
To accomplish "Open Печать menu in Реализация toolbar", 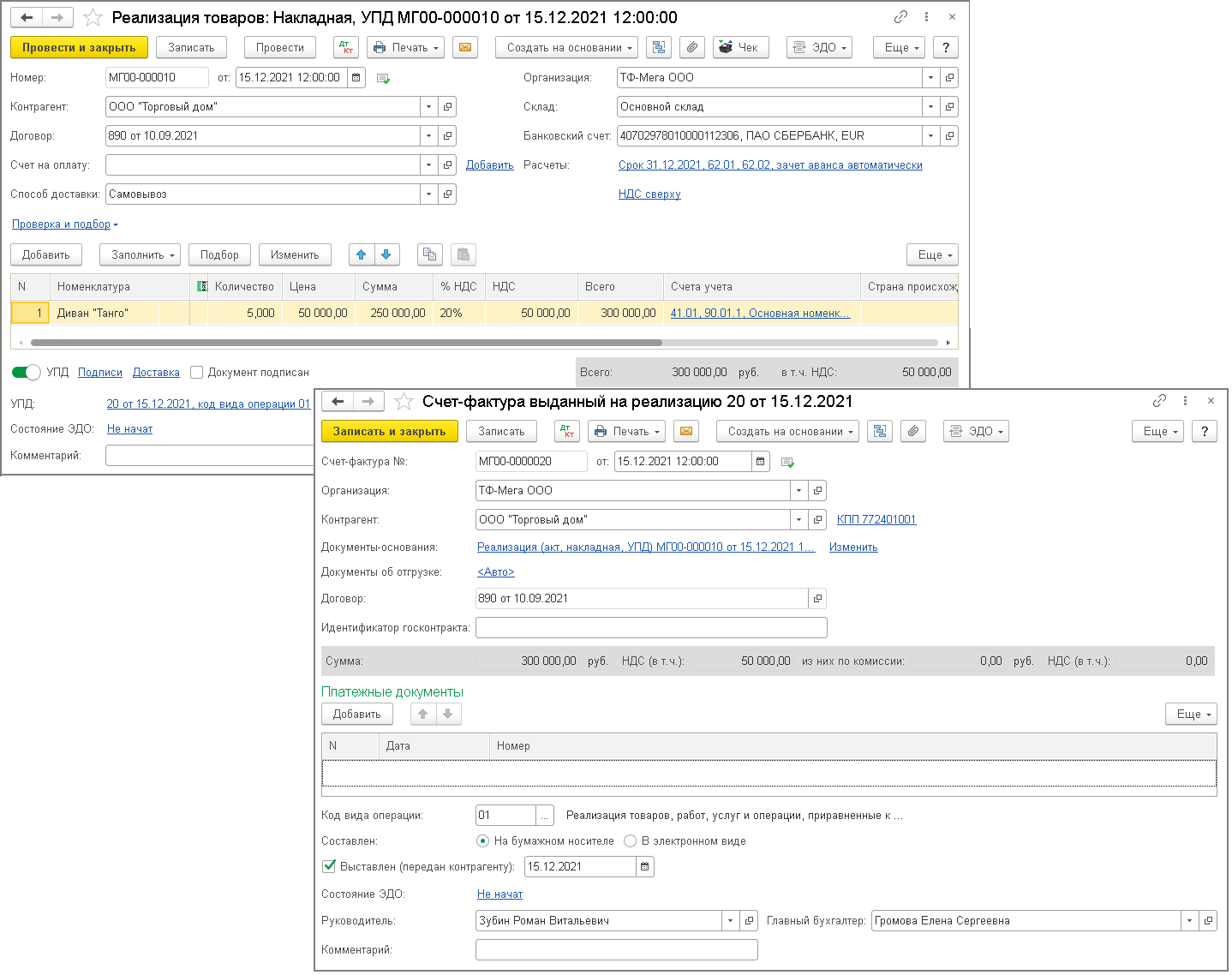I will [406, 47].
